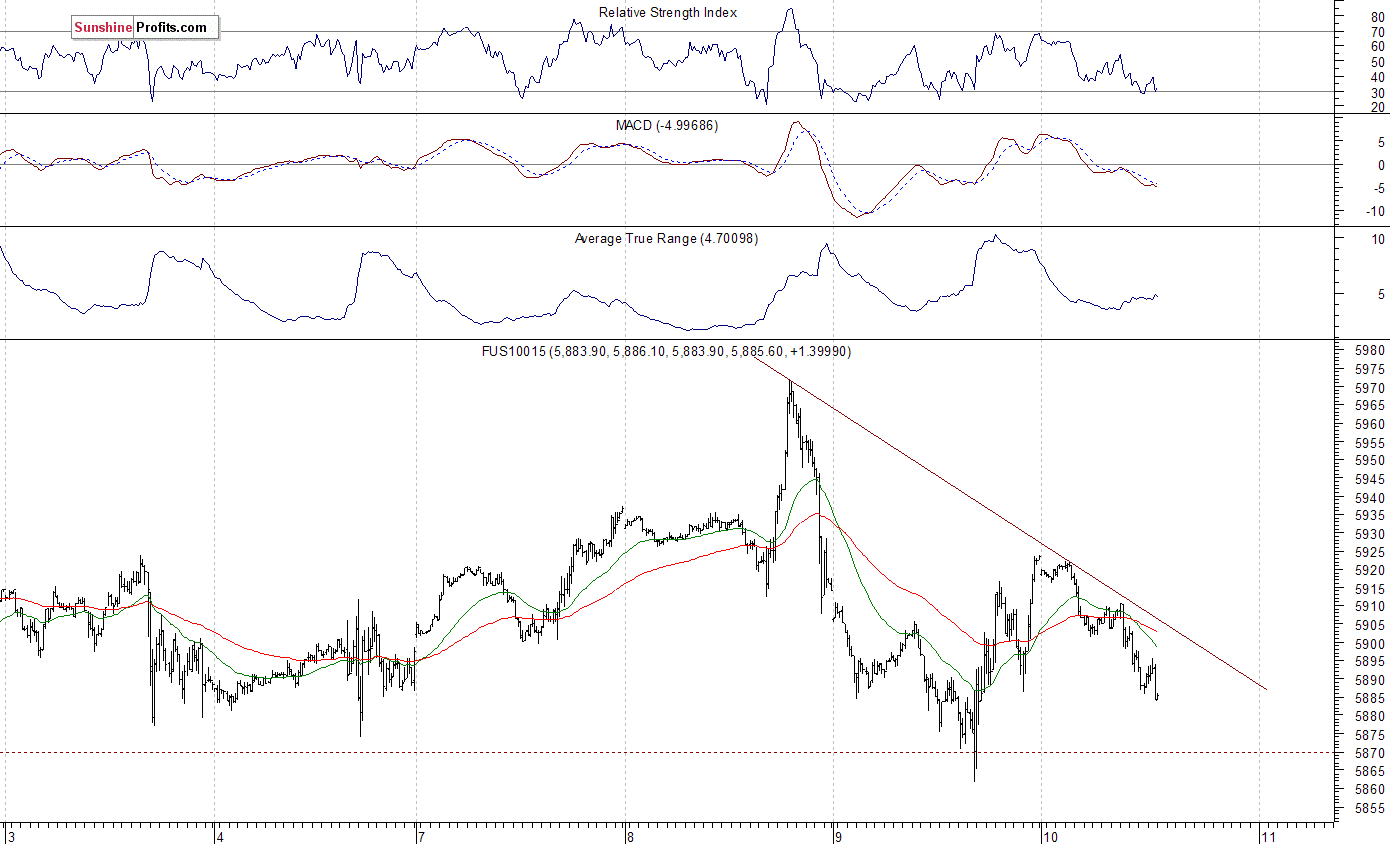Screen dimensions: 1390x844
Task: Select the Relative Strength Index title
Action: (x=668, y=13)
